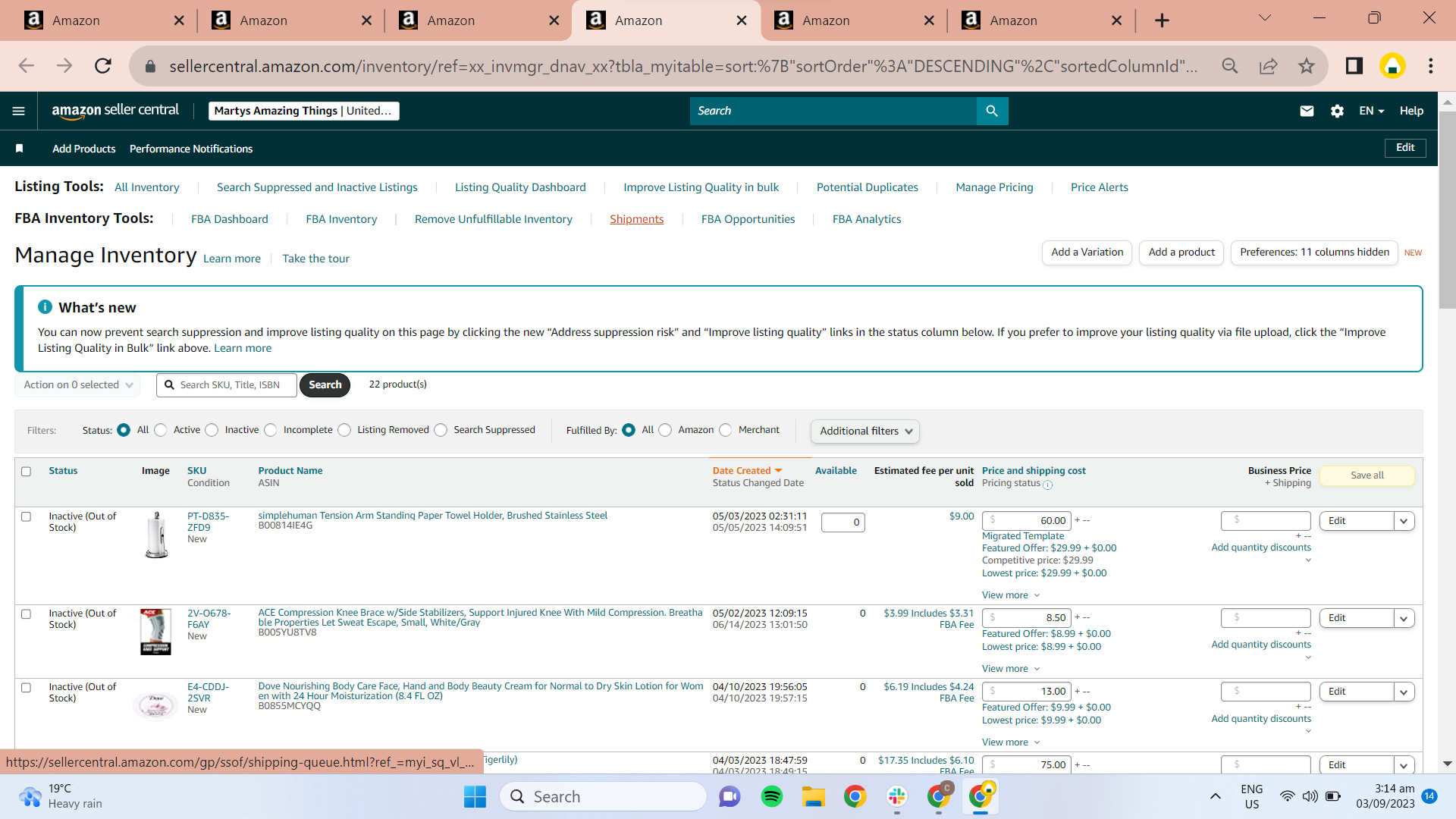The height and width of the screenshot is (819, 1456).
Task: Open Slack from the taskbar
Action: point(897,796)
